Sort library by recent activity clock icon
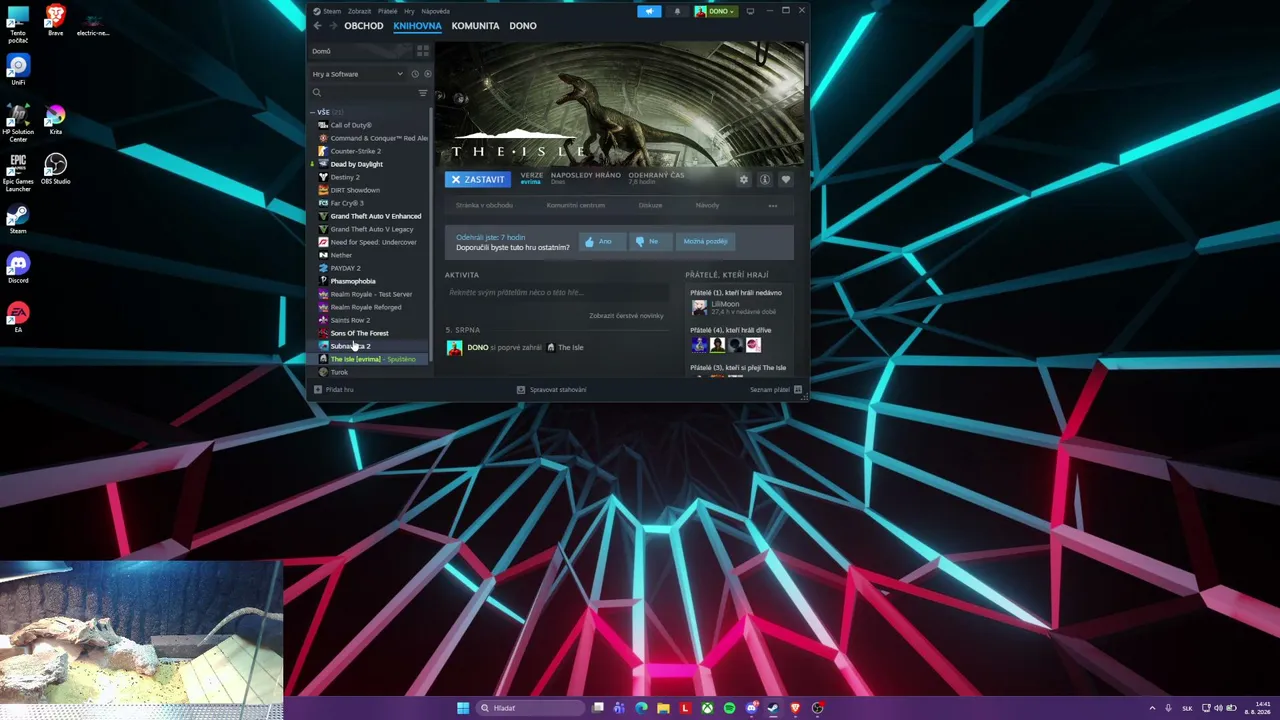Image resolution: width=1280 pixels, height=720 pixels. pos(415,74)
